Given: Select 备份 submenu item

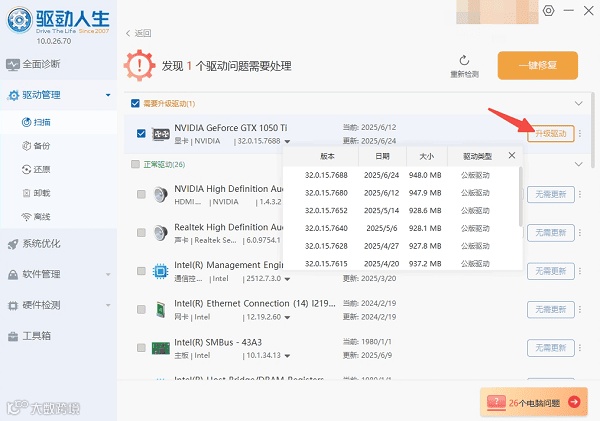Looking at the screenshot, I should (58, 146).
